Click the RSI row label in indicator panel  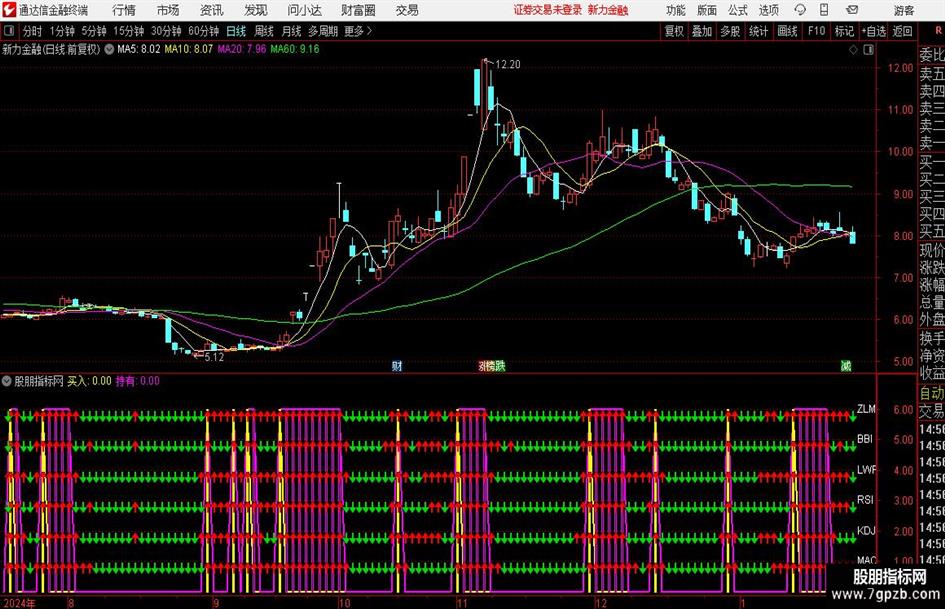pos(865,500)
